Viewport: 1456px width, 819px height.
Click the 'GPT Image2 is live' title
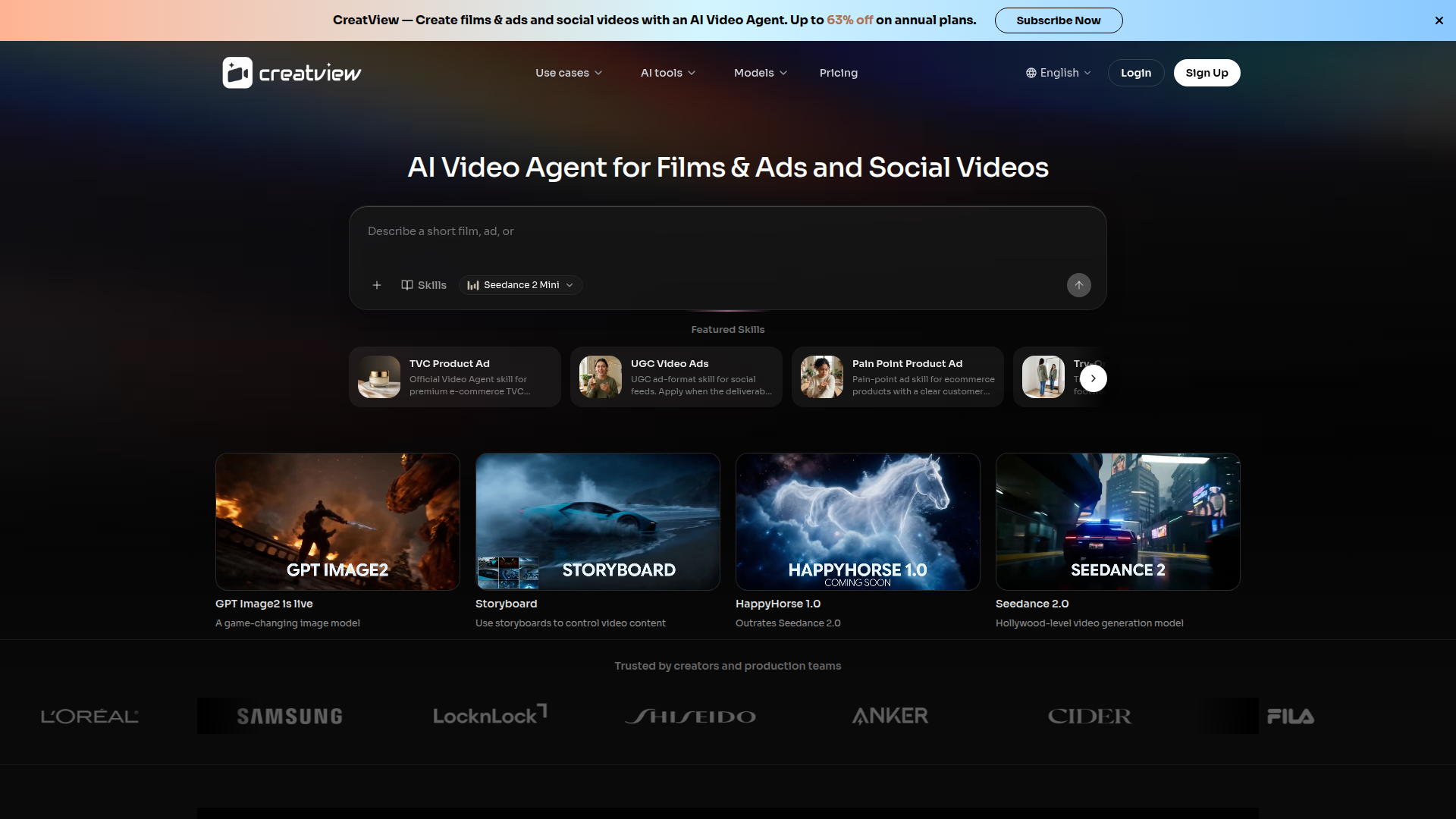(264, 604)
